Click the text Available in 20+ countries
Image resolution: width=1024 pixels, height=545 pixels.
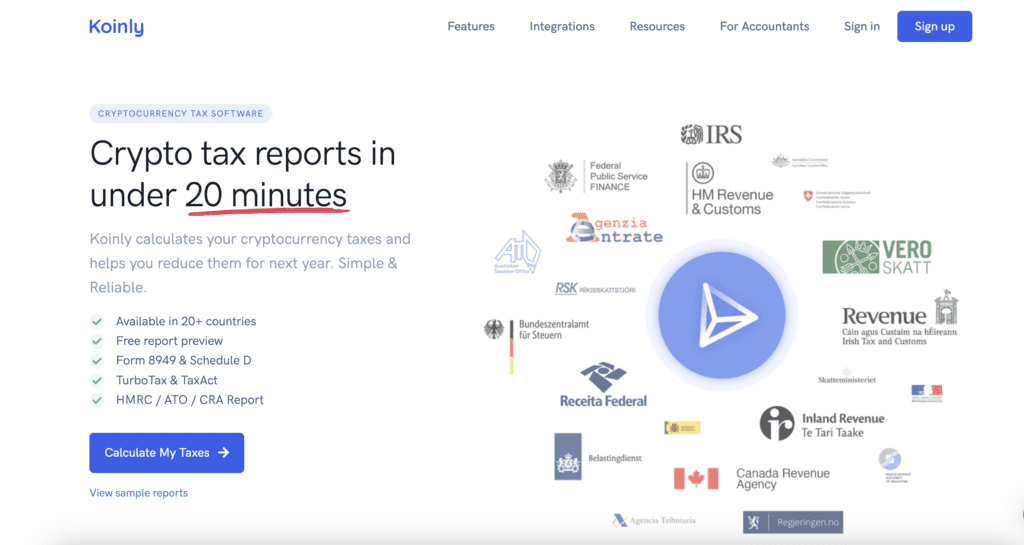(x=186, y=321)
